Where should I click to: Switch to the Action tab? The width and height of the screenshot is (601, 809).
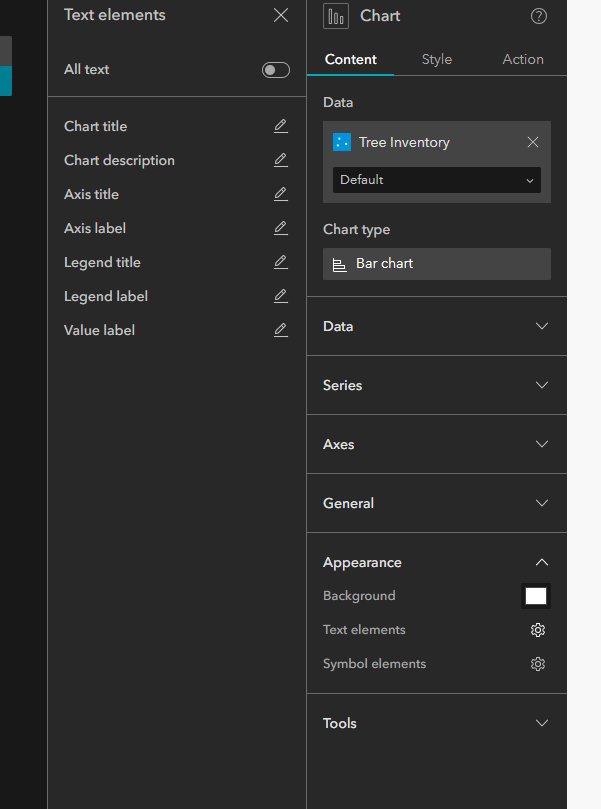click(523, 59)
